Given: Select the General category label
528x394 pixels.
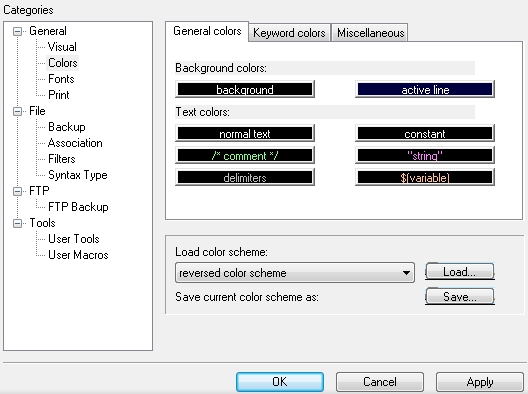Looking at the screenshot, I should (x=48, y=31).
